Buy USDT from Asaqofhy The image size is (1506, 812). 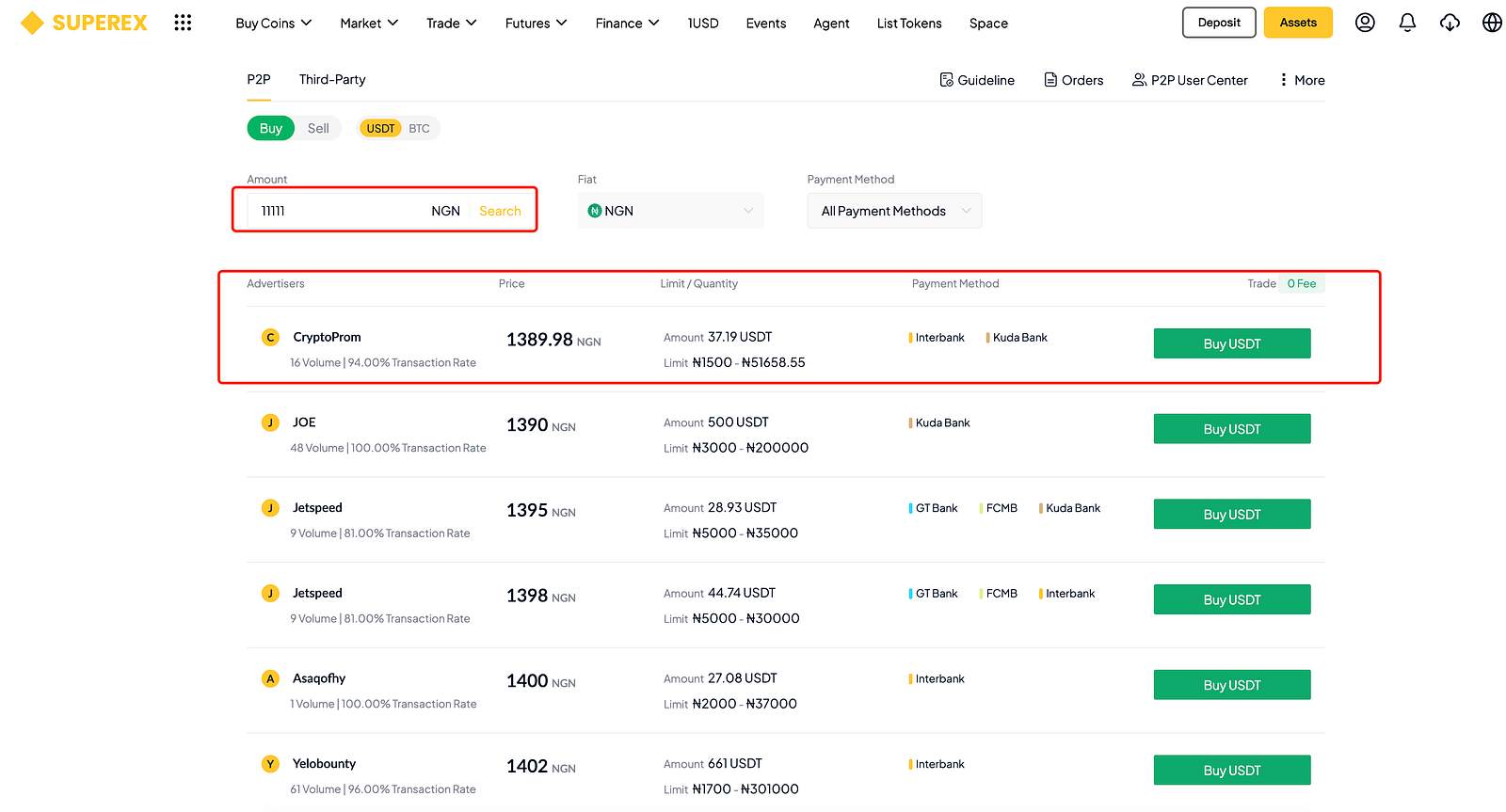[1232, 685]
